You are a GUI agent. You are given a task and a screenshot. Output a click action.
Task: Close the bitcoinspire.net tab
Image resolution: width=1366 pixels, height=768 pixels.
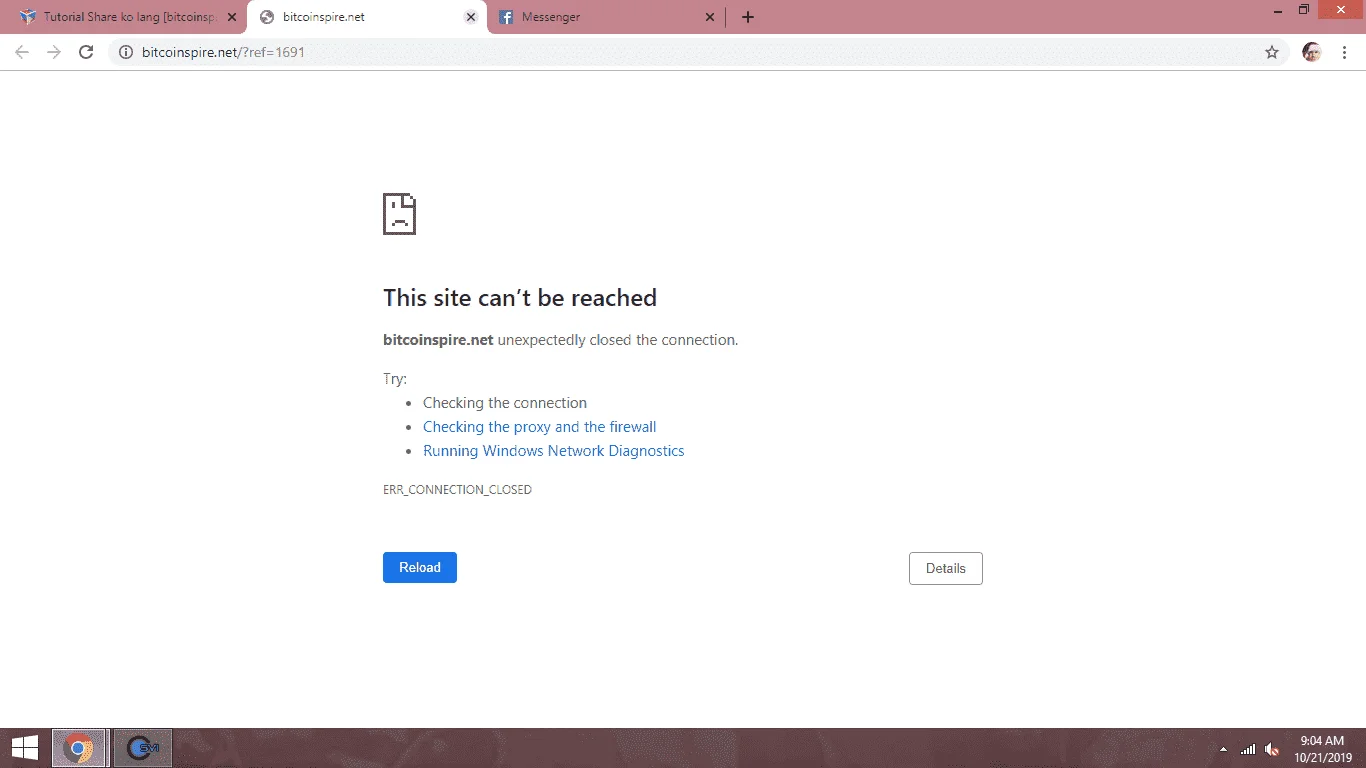click(471, 17)
